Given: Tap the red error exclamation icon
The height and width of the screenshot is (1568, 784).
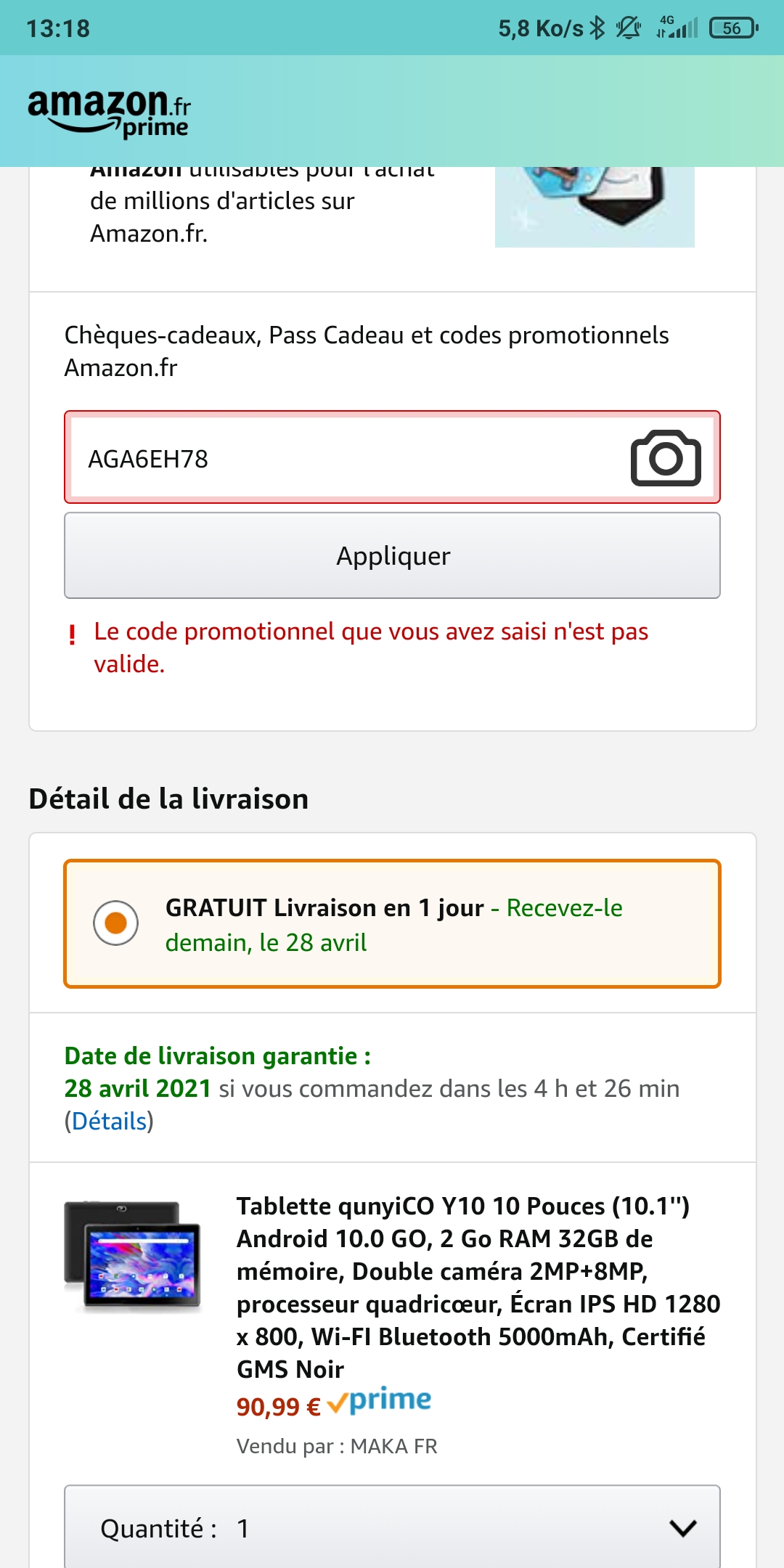Looking at the screenshot, I should [72, 635].
